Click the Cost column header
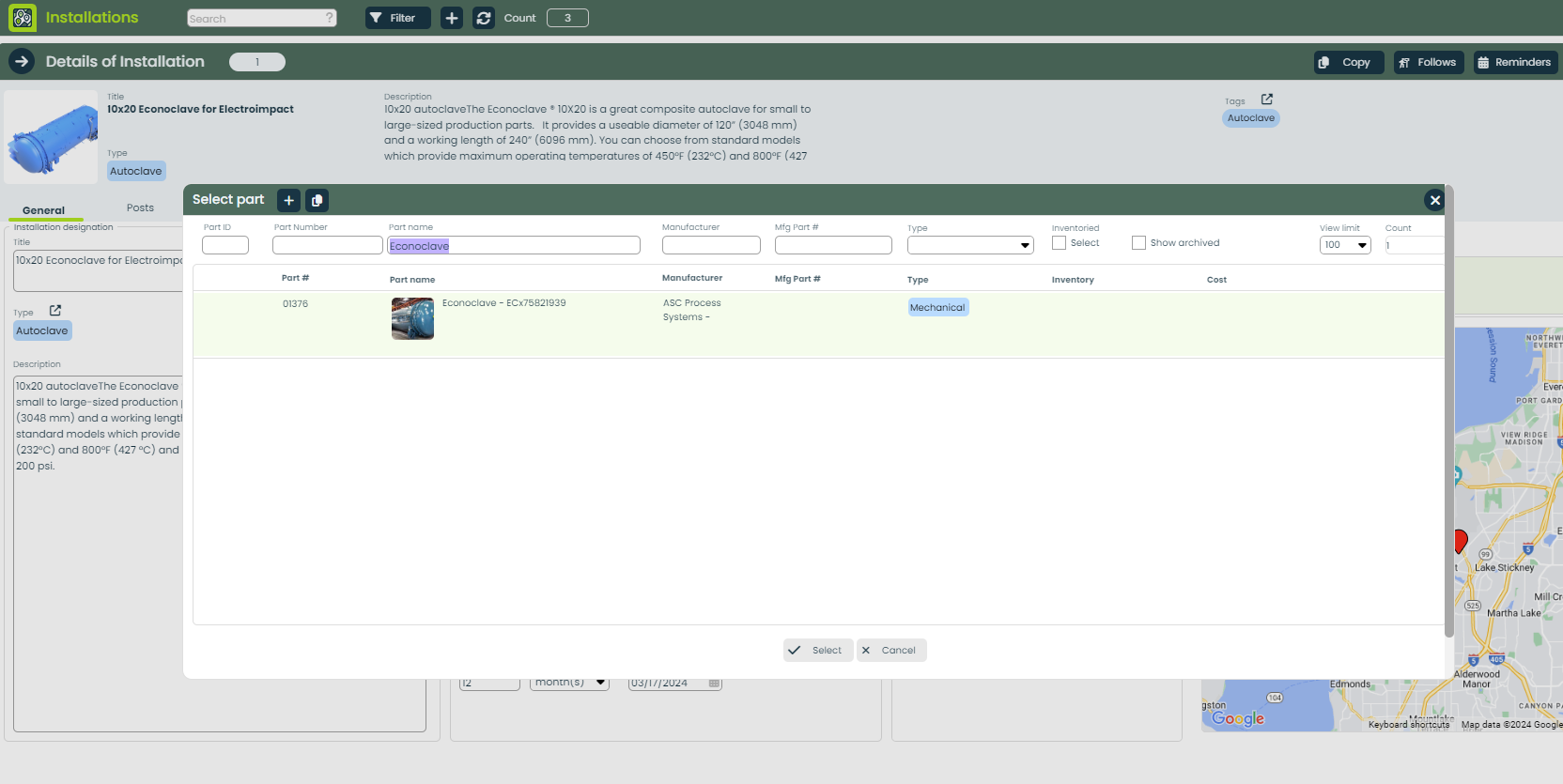Viewport: 1563px width, 784px height. click(1216, 280)
